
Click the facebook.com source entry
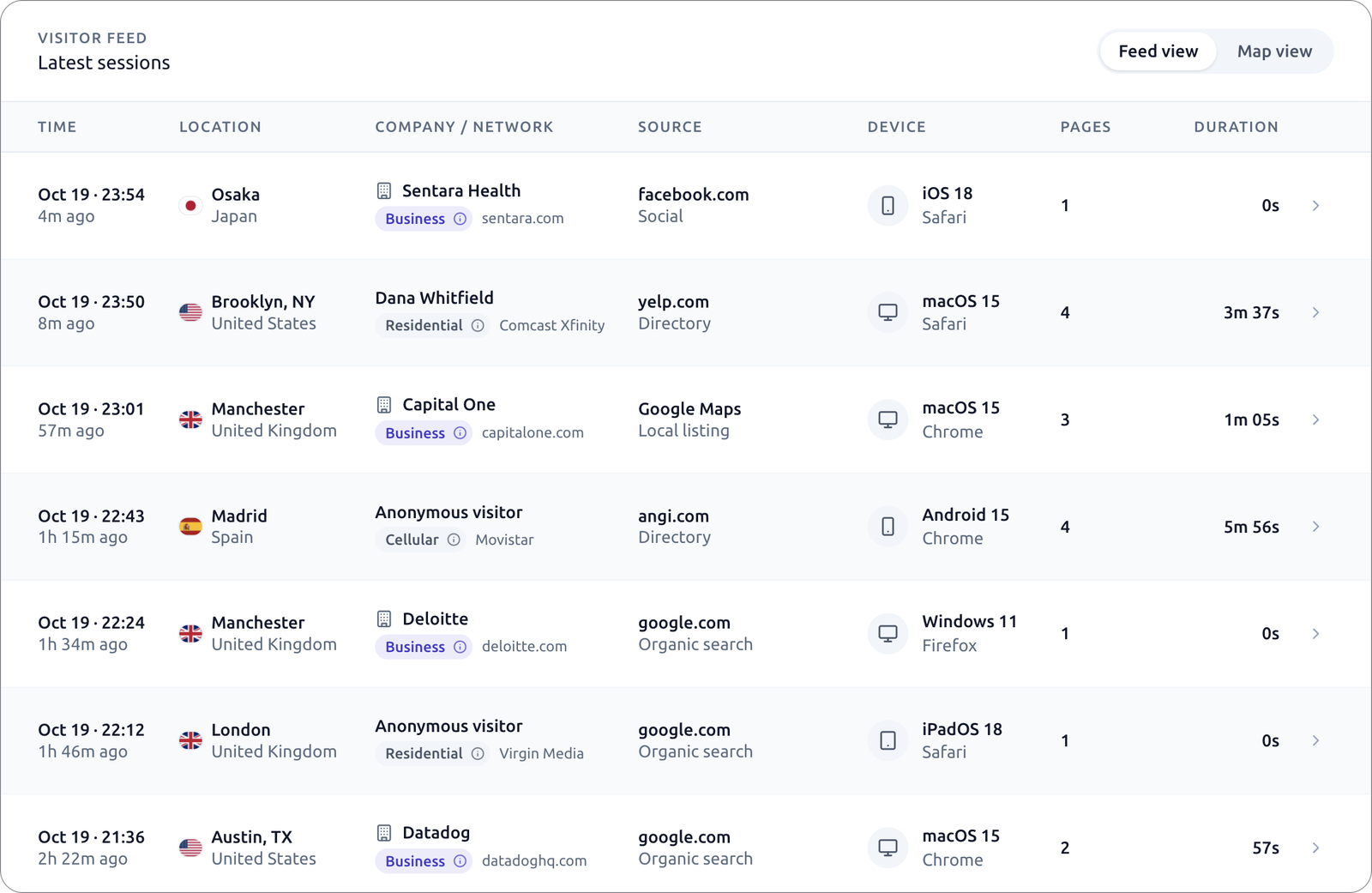[694, 195]
